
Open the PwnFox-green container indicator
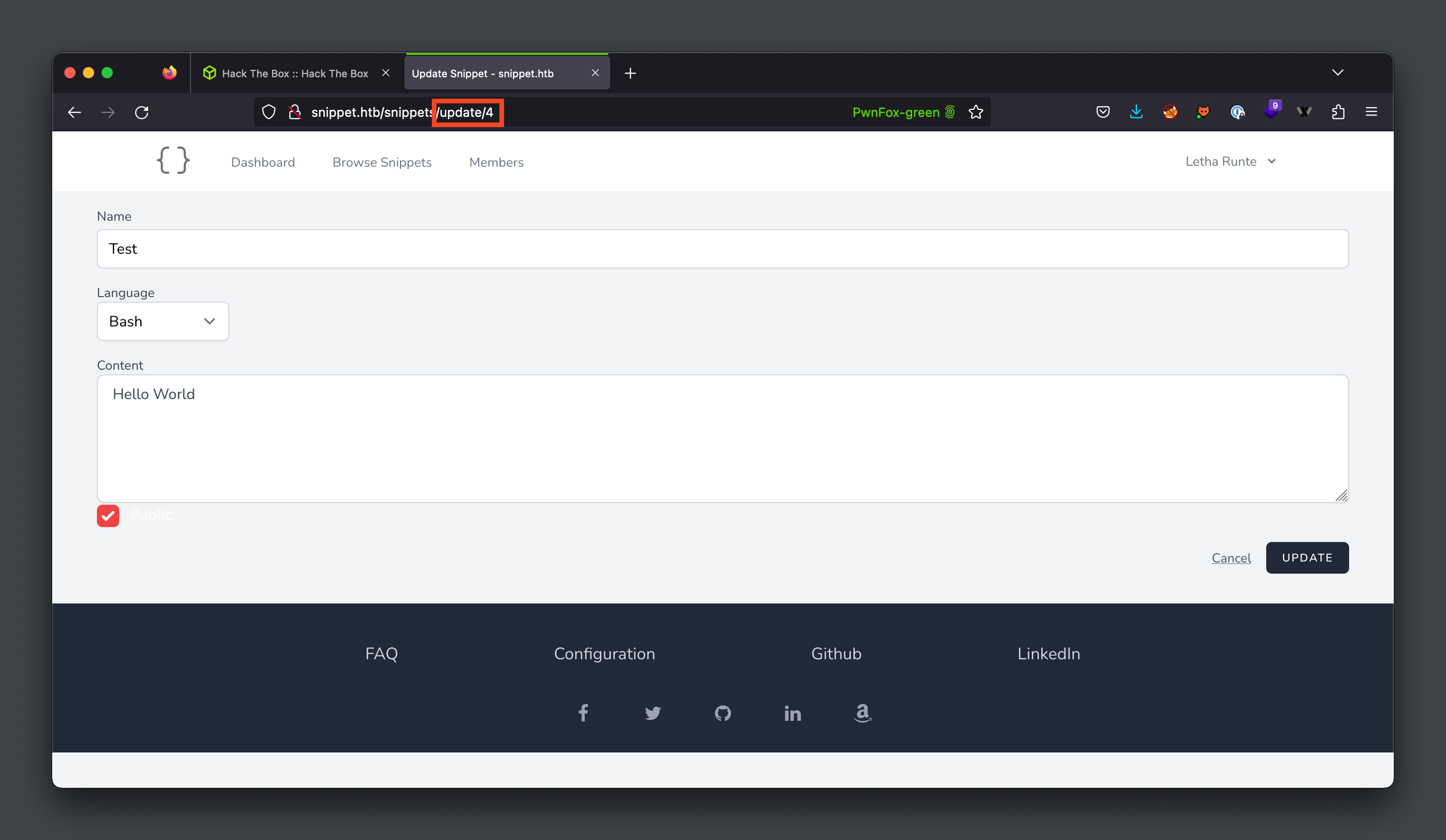[x=903, y=112]
